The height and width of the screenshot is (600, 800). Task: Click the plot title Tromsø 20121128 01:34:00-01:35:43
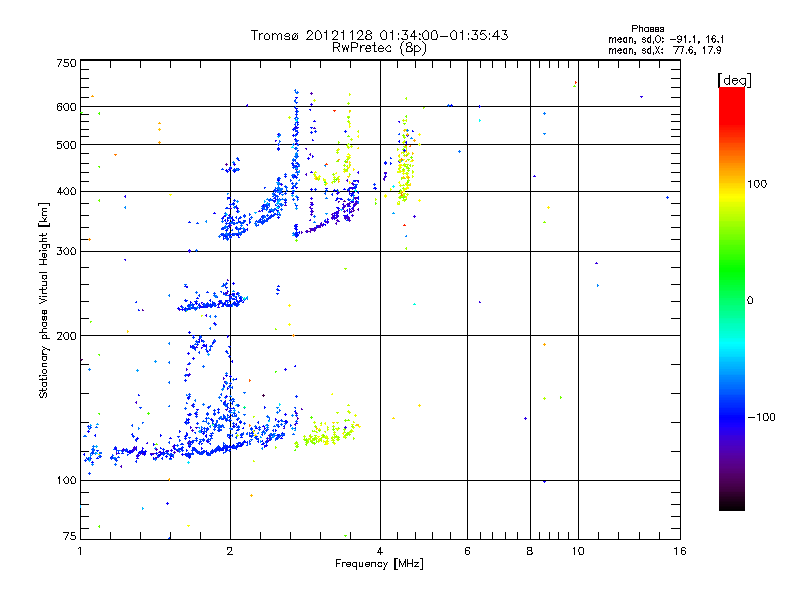(x=379, y=35)
